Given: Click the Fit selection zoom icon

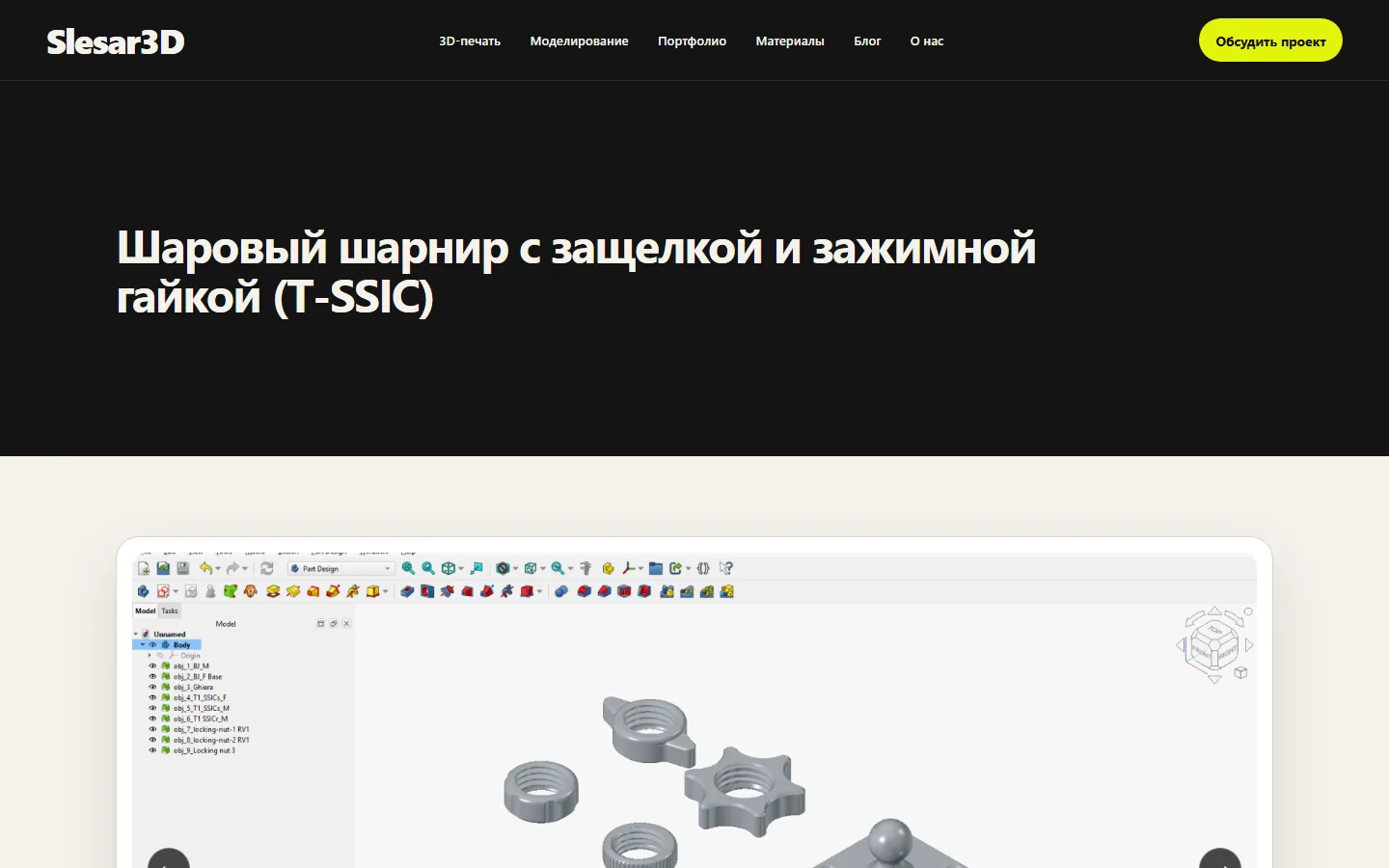Looking at the screenshot, I should [428, 569].
